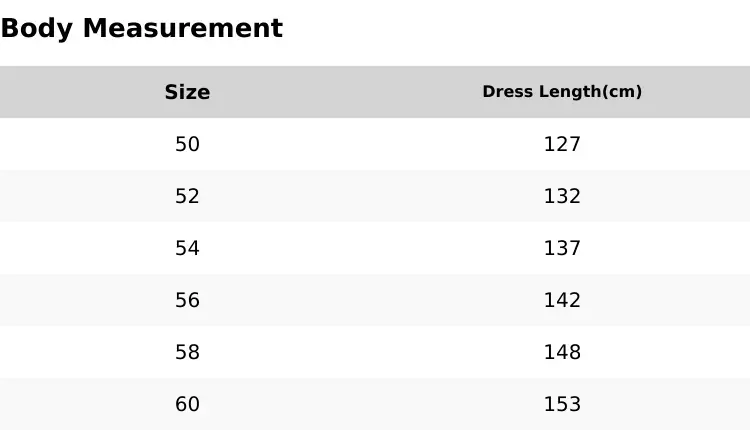The width and height of the screenshot is (750, 430).
Task: Select the 127 dress length value
Action: coord(562,144)
